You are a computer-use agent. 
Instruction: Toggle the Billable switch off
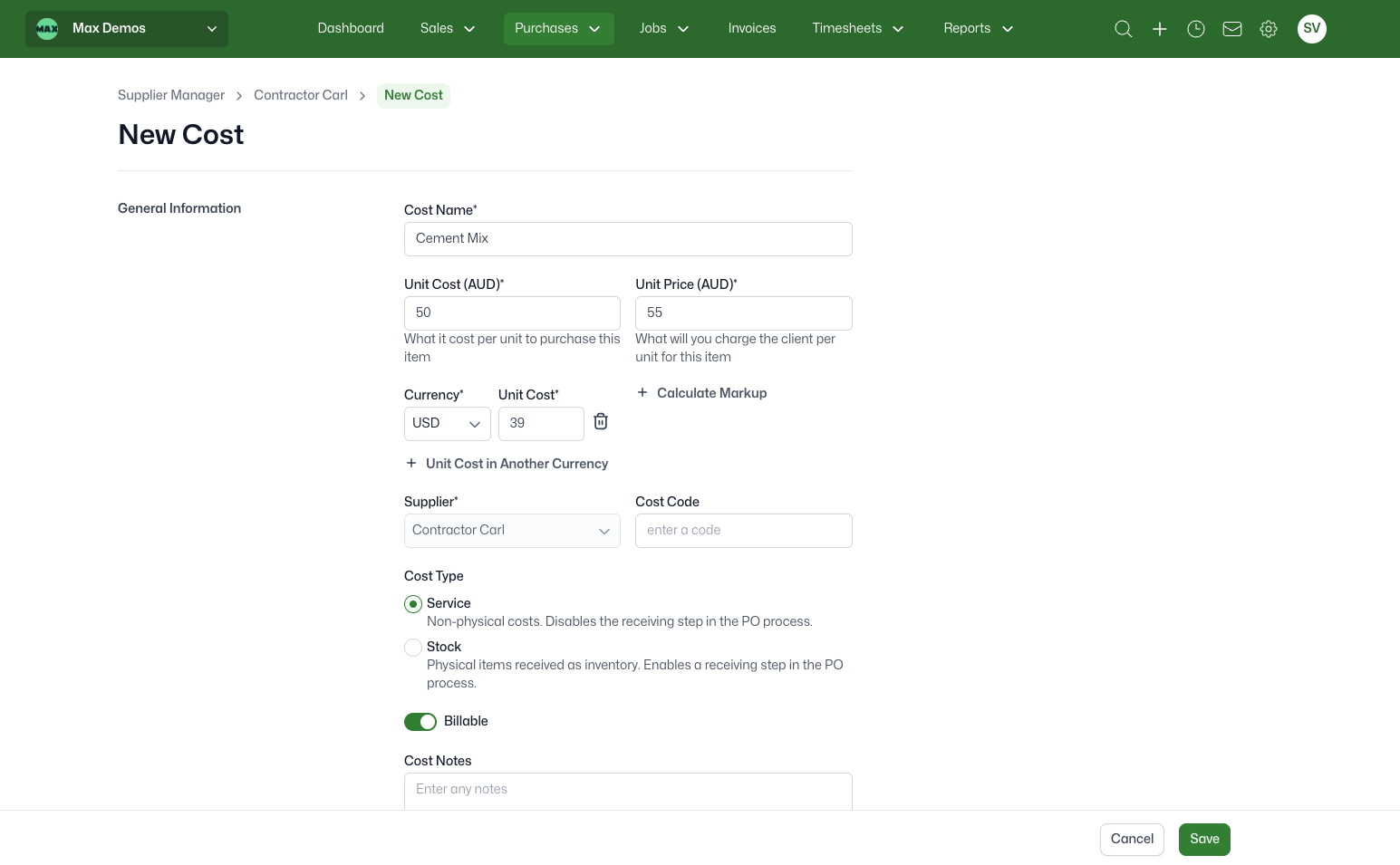coord(420,722)
